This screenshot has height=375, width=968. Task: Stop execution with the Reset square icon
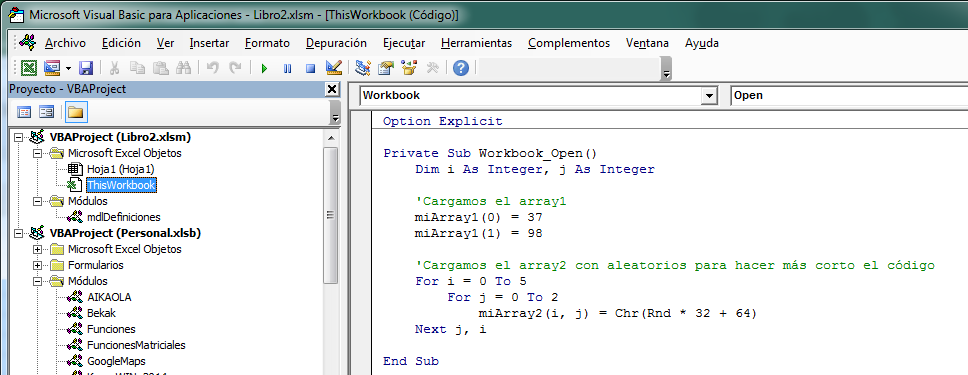[311, 69]
